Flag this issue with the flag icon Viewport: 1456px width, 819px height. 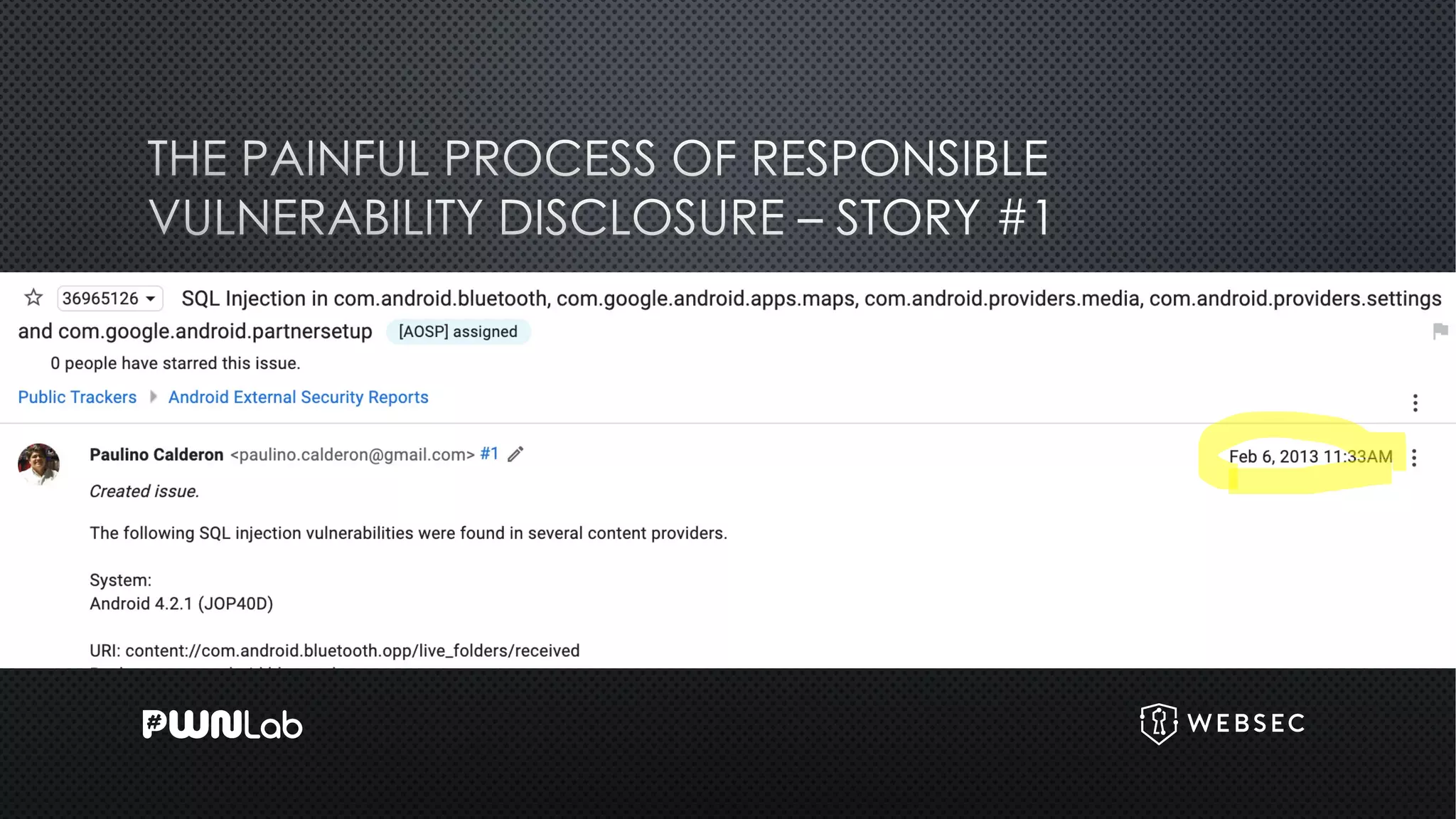(x=1440, y=331)
